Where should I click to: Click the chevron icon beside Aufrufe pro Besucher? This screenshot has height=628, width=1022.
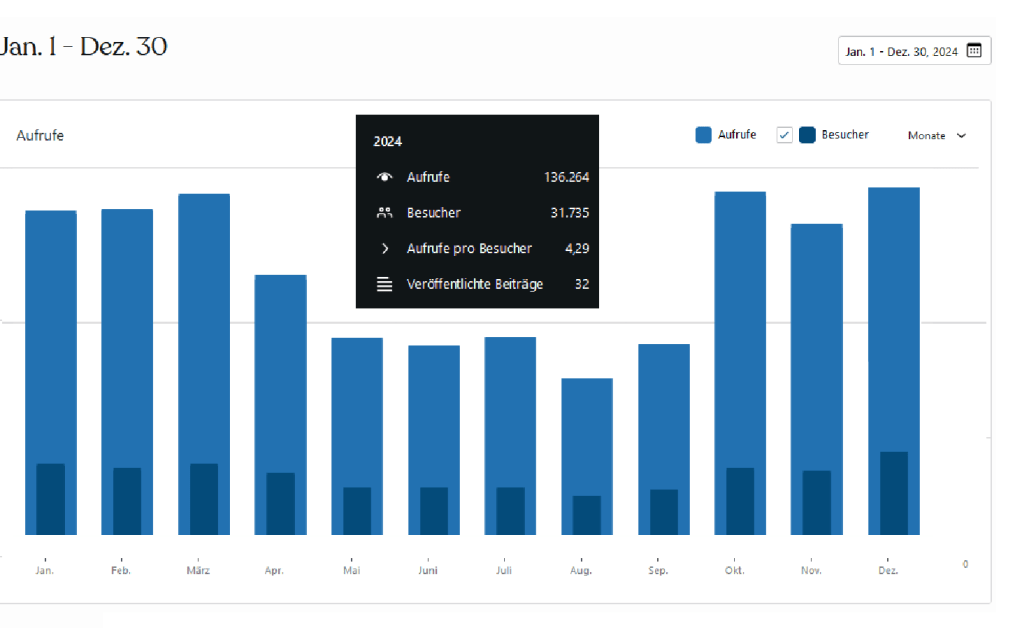pyautogui.click(x=384, y=248)
